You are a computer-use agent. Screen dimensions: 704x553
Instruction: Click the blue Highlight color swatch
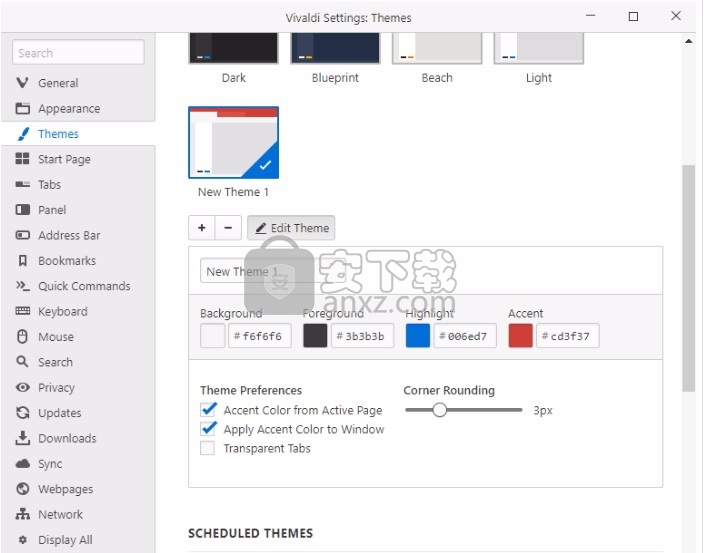[x=418, y=336]
